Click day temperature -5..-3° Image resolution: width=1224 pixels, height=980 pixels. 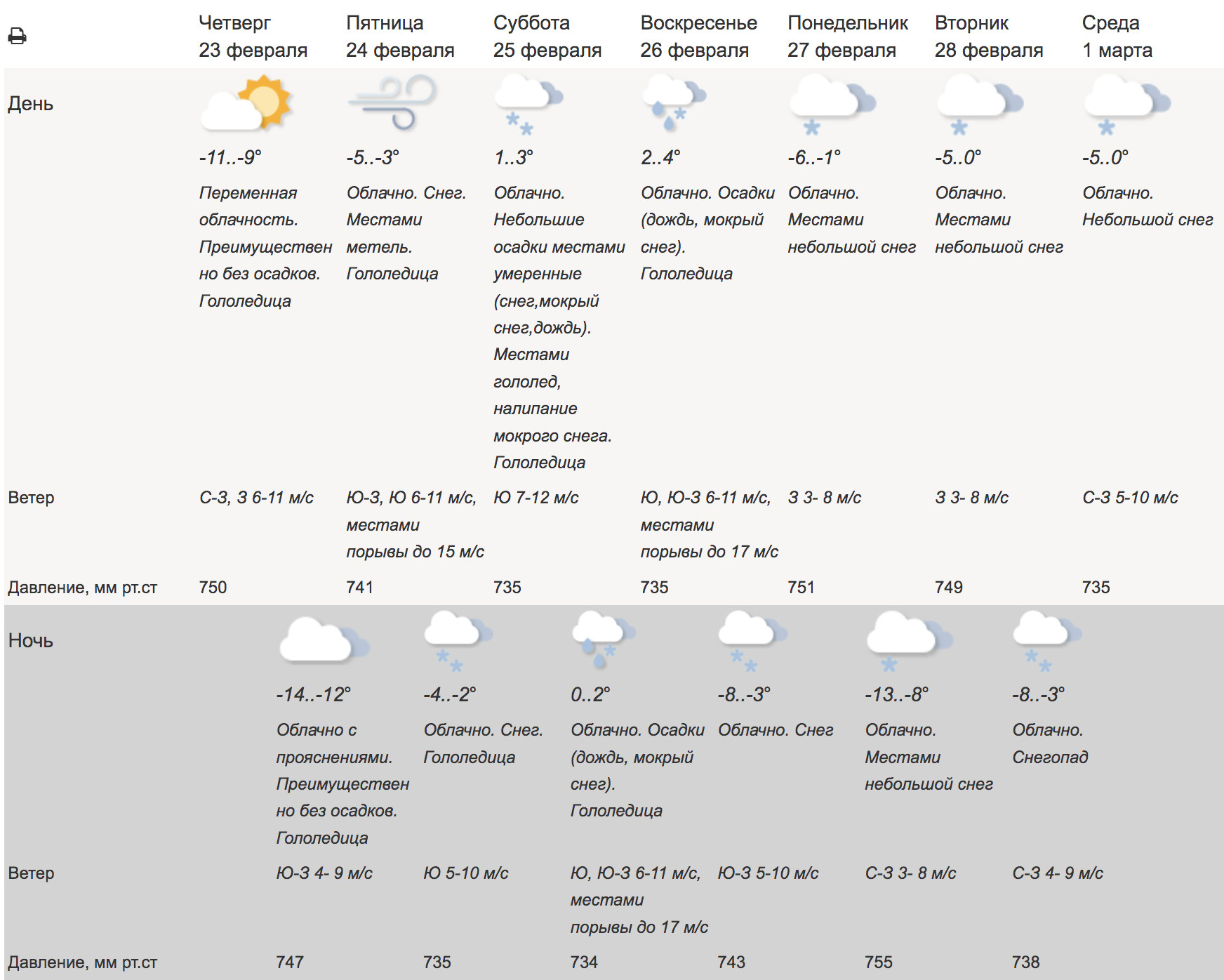click(373, 157)
